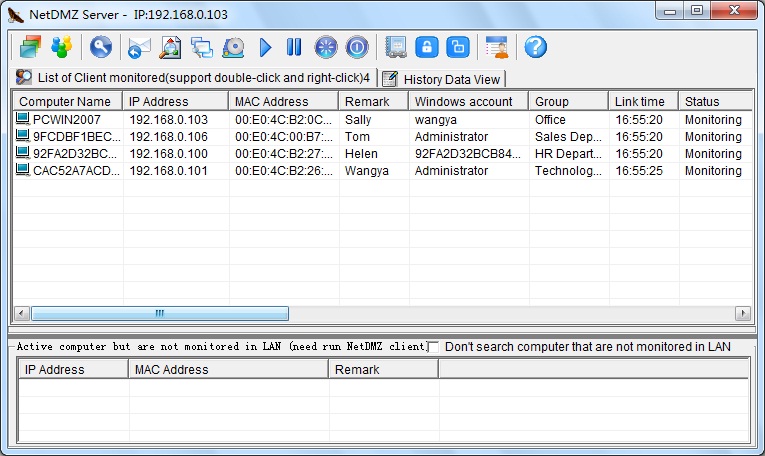Select the CAC52A7ACD... computer row
Screen dimensions: 765x456
coord(382,171)
